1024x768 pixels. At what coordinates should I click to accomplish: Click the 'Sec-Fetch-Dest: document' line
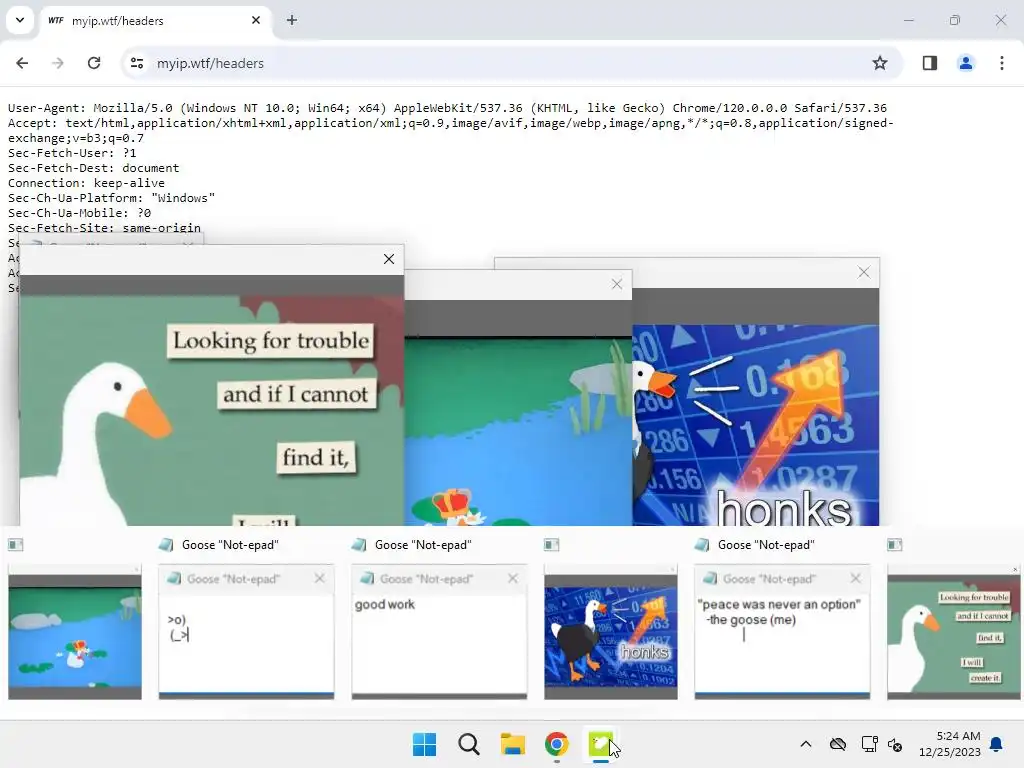tap(93, 168)
